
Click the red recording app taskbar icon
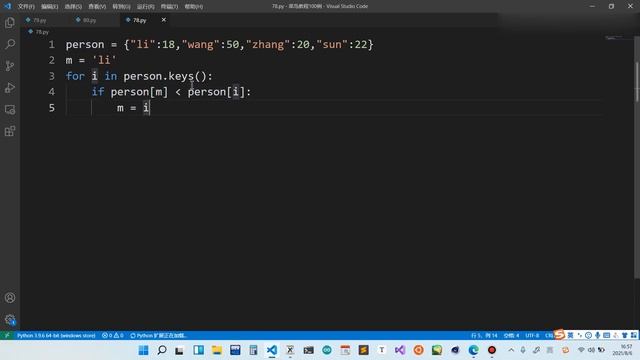pyautogui.click(x=492, y=350)
